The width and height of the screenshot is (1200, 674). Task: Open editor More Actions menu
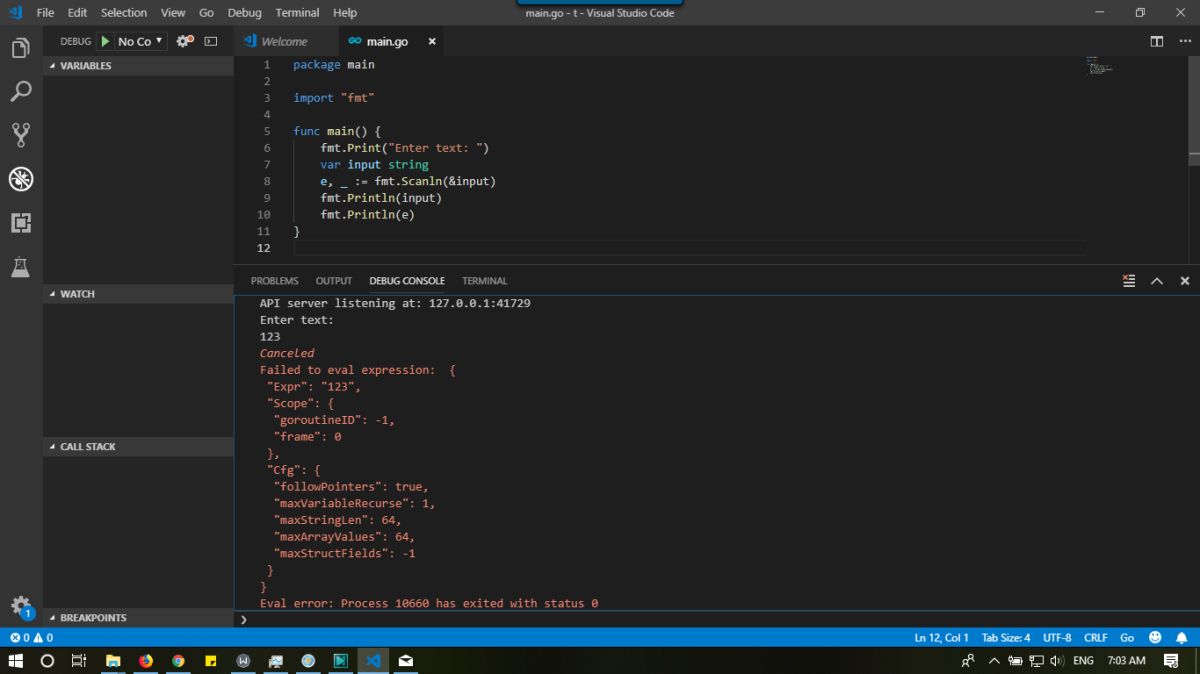coord(1185,41)
